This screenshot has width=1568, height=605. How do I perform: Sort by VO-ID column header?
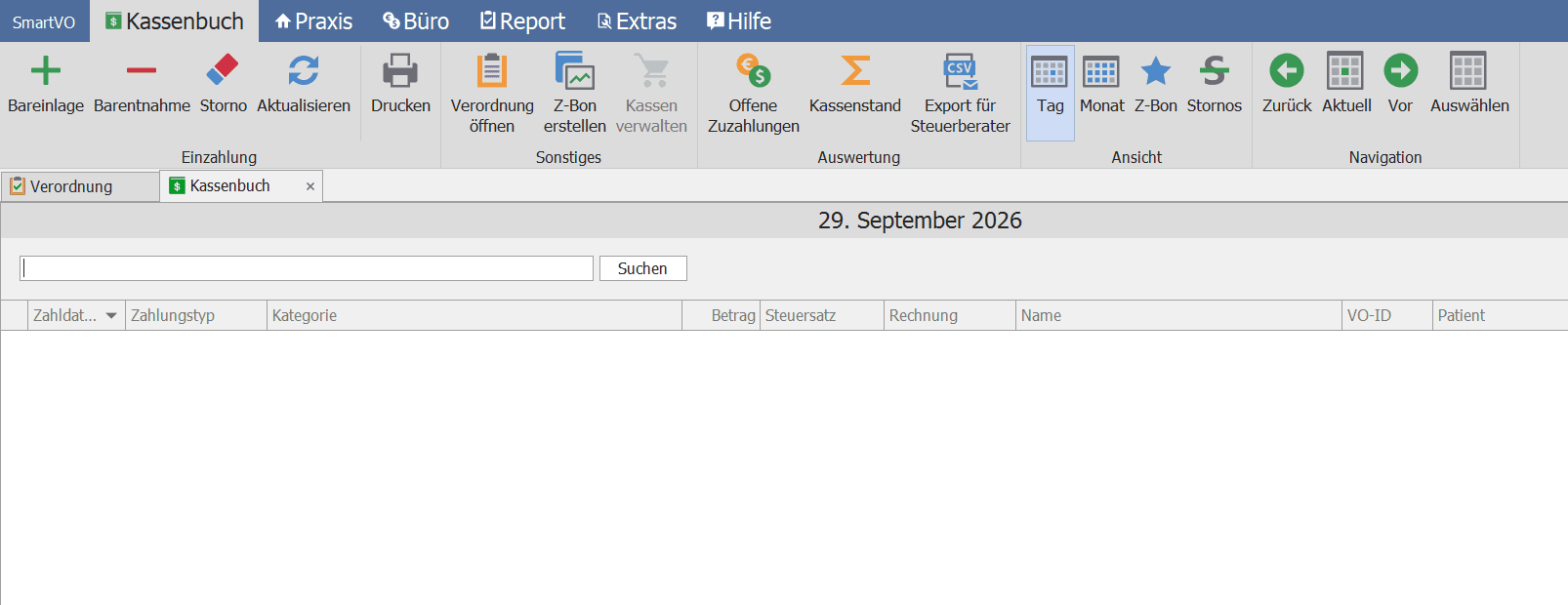[1387, 315]
